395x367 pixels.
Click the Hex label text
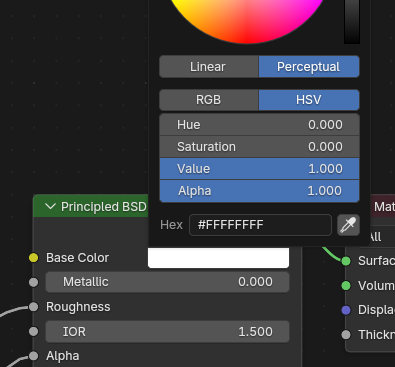(171, 225)
